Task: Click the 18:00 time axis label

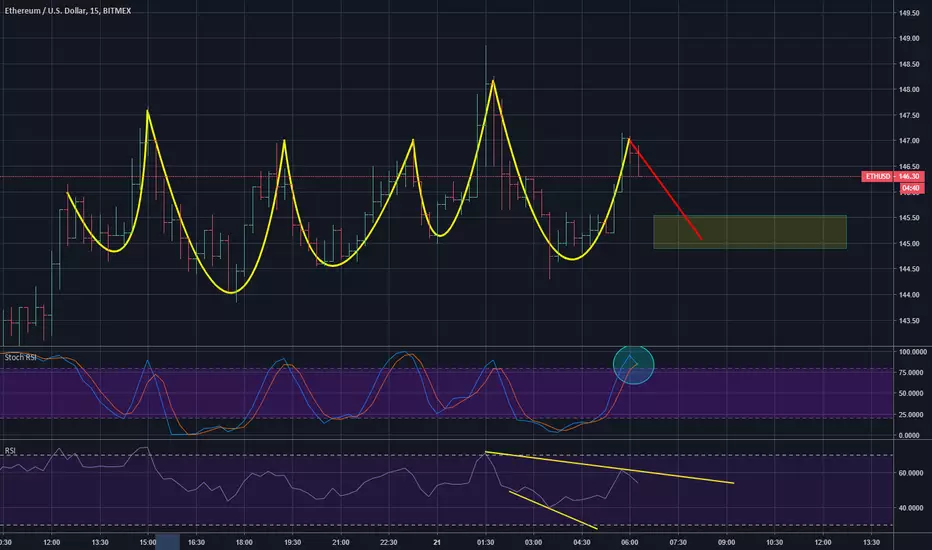Action: coord(244,542)
